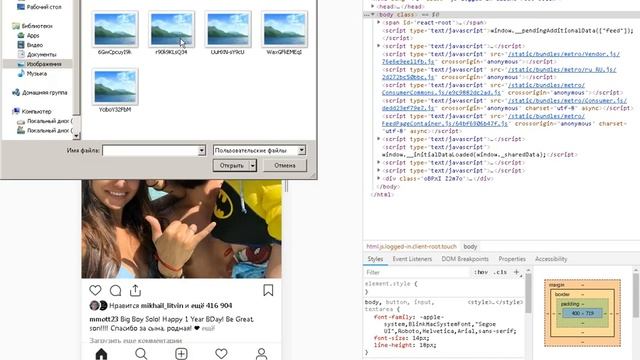640x360 pixels.
Task: Collapse the body element in DevTools
Action: (373, 14)
